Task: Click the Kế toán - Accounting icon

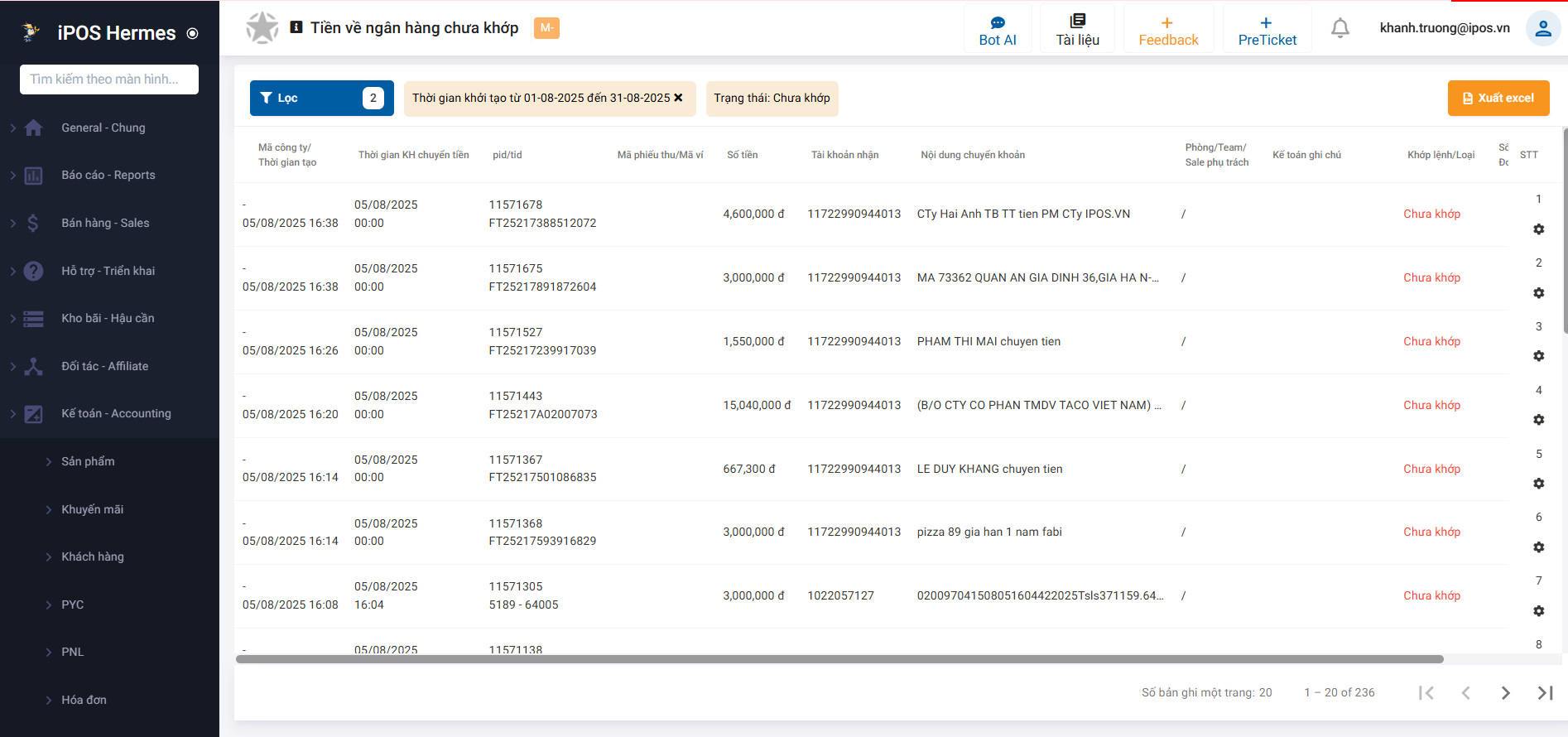Action: click(33, 414)
